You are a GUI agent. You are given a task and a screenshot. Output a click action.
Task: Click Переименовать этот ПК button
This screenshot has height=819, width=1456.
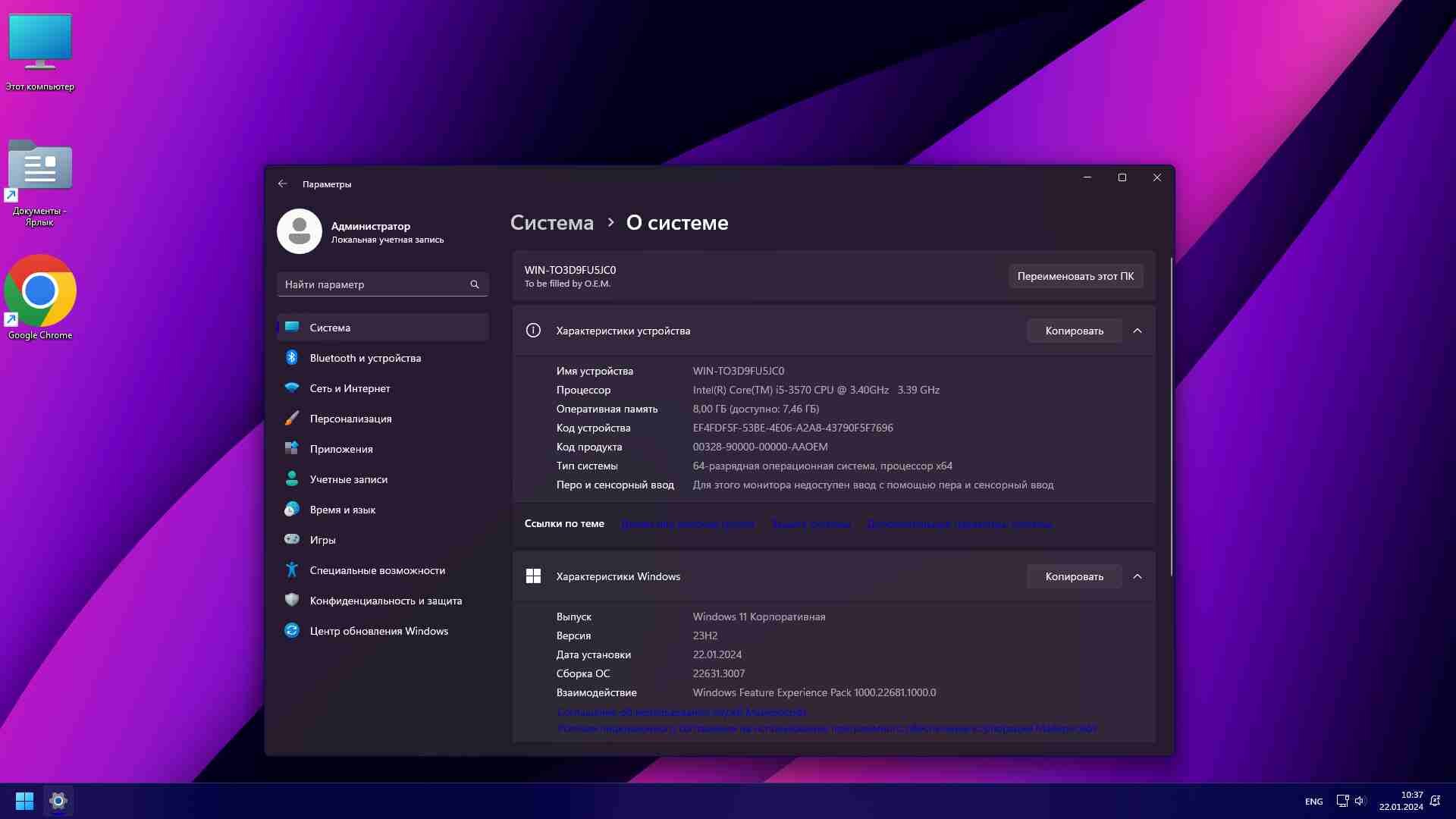[x=1075, y=276]
